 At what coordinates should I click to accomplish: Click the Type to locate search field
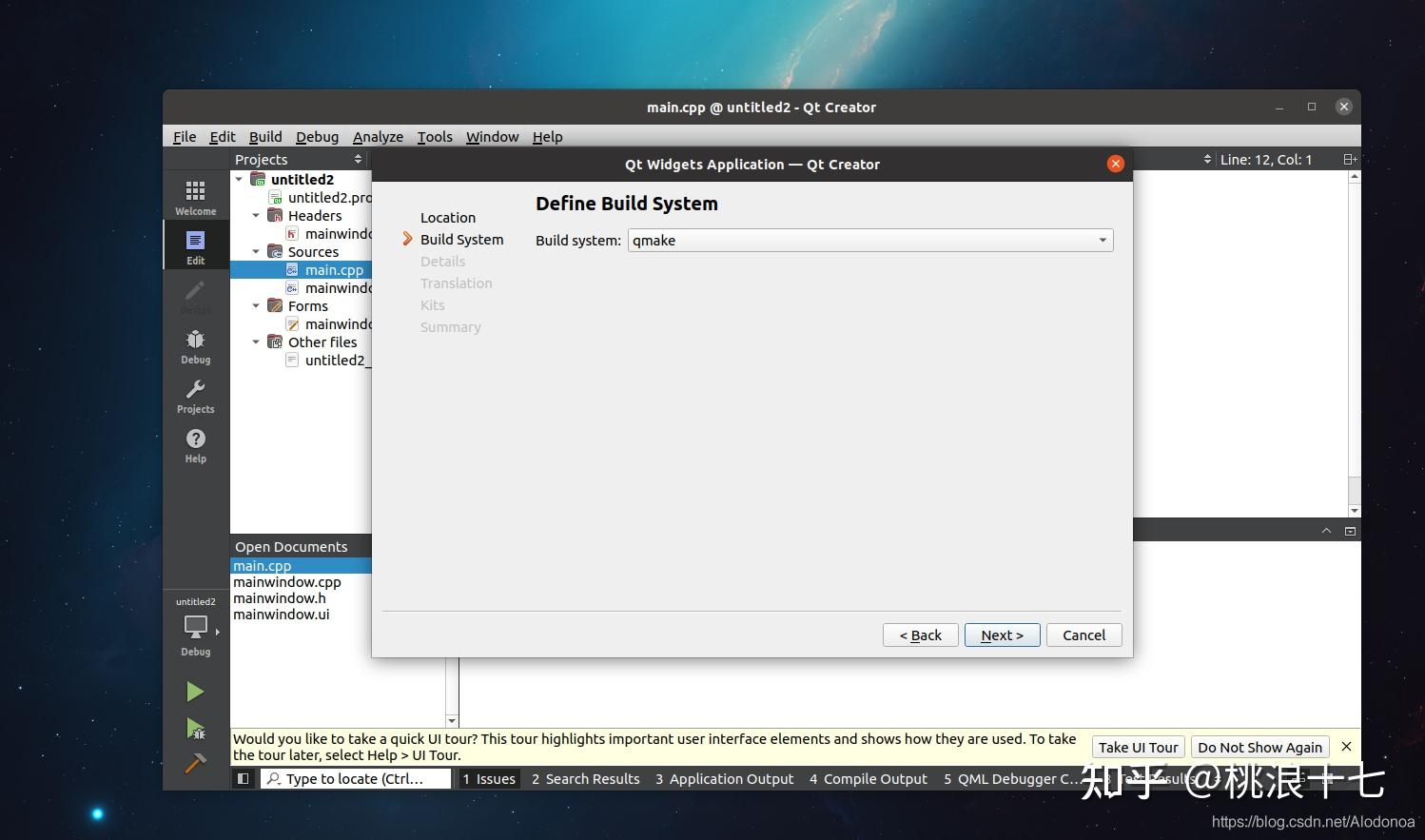pyautogui.click(x=357, y=778)
